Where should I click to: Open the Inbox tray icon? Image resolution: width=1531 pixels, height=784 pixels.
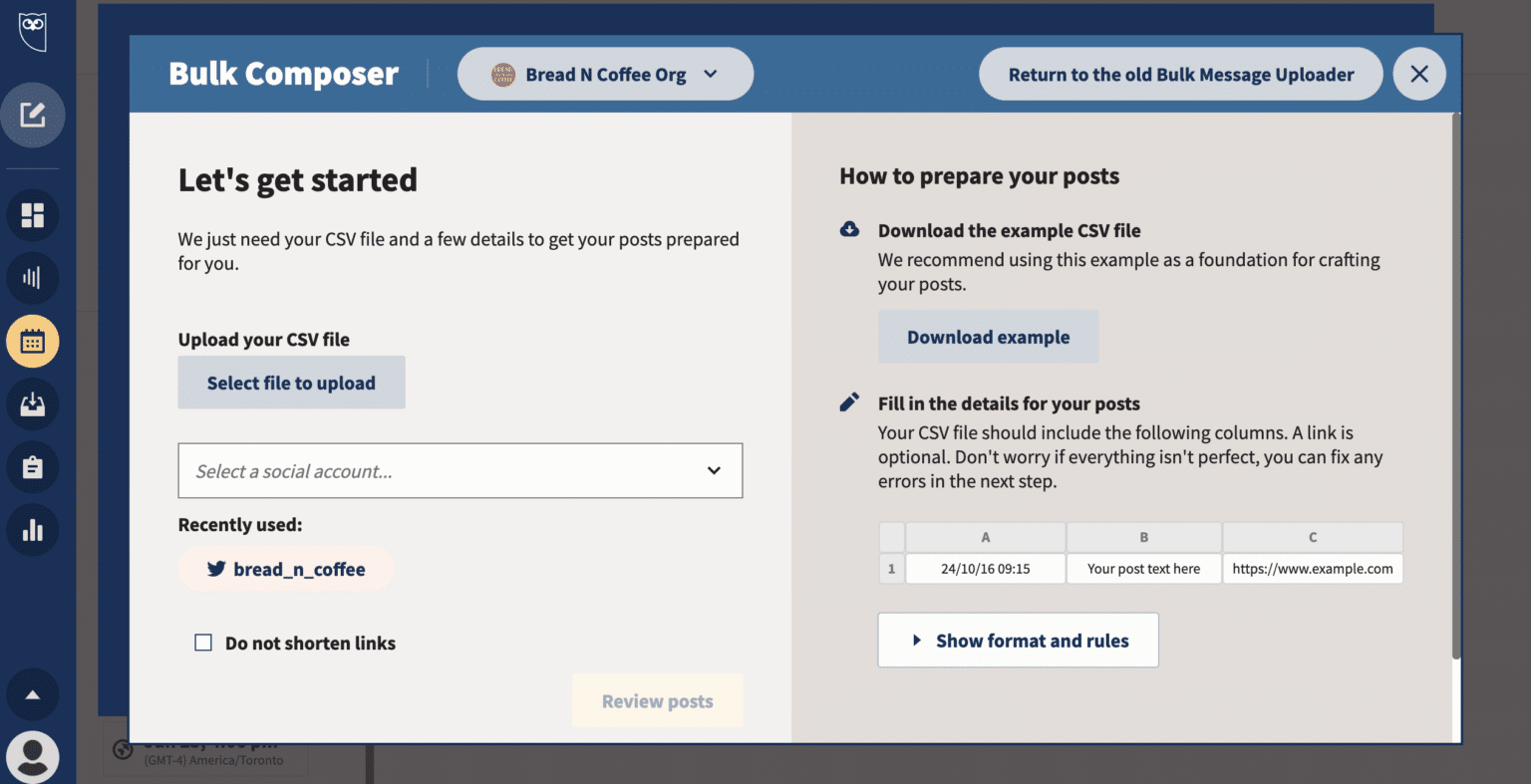click(x=33, y=403)
